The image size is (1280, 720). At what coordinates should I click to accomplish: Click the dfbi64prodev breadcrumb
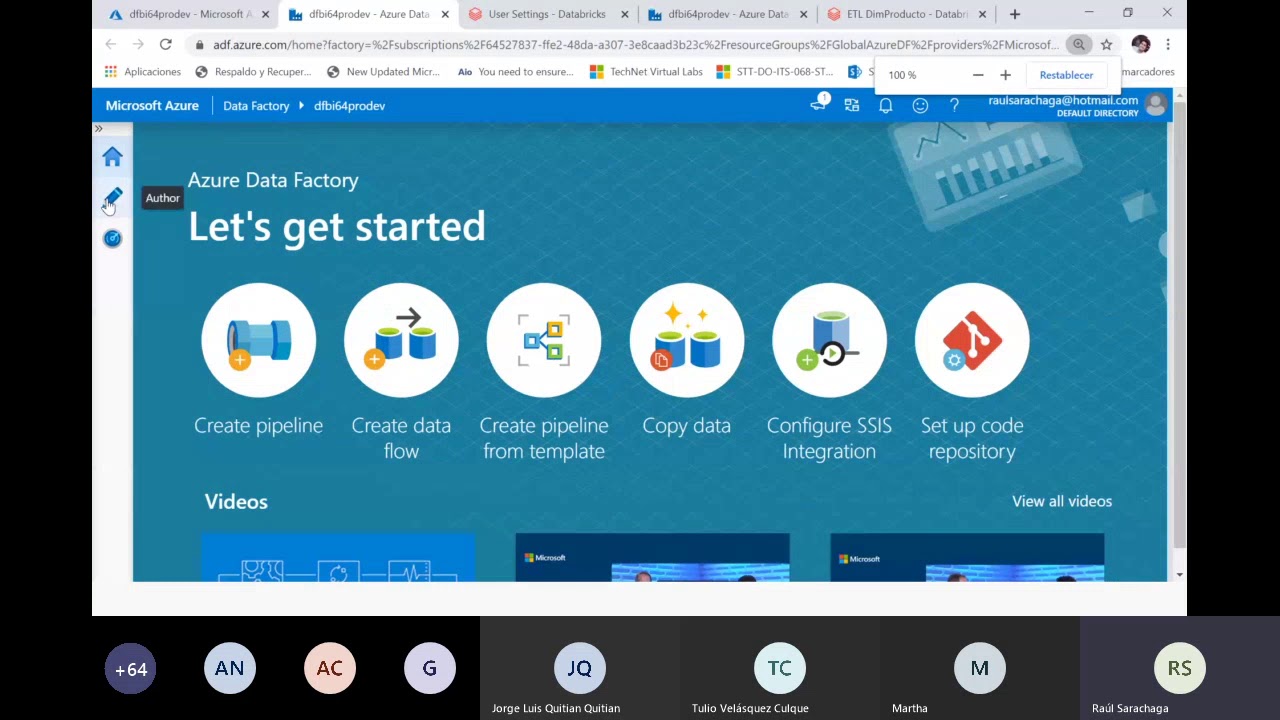click(x=349, y=105)
